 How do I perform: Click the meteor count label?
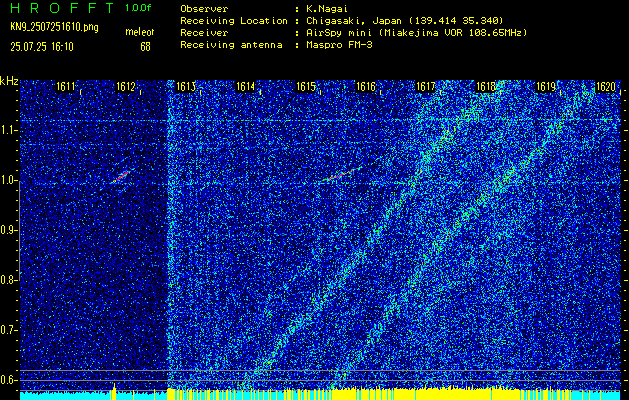click(x=140, y=32)
